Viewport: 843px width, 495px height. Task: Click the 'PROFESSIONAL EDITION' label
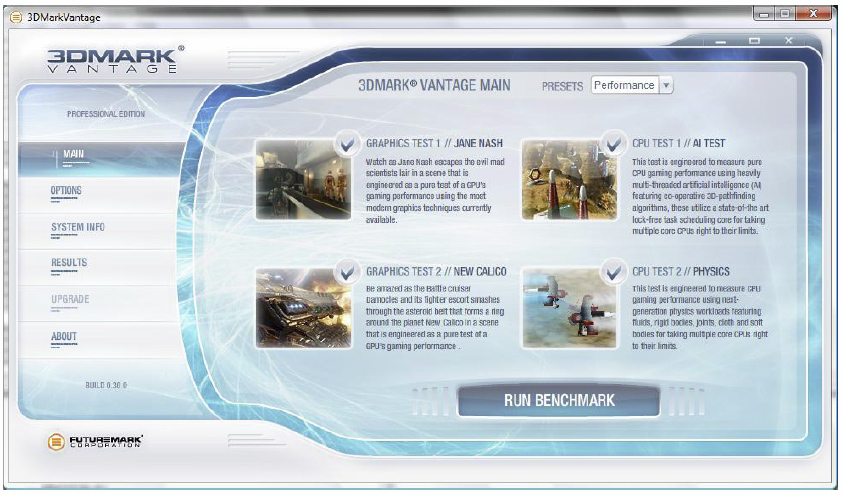coord(106,114)
